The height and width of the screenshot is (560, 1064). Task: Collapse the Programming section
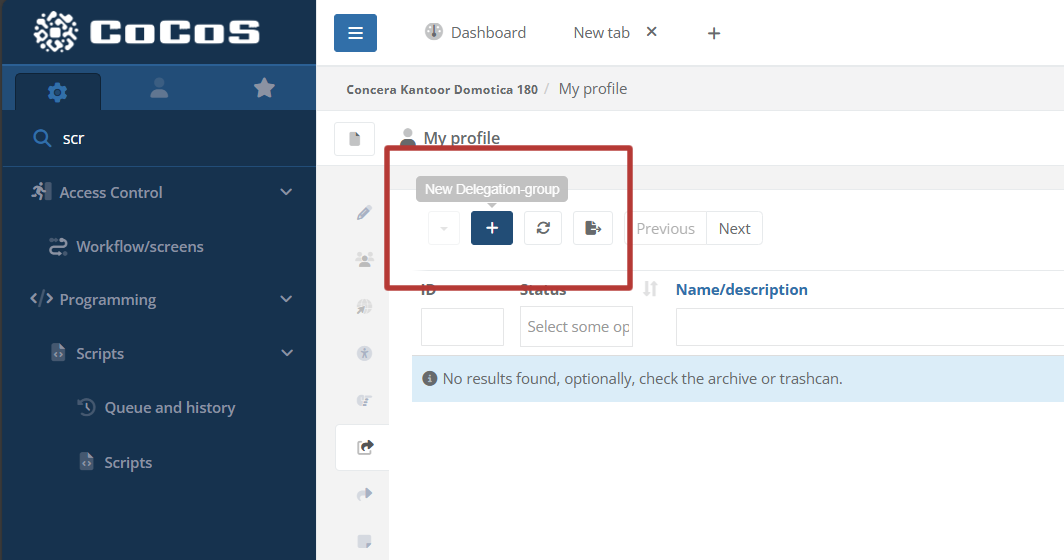point(286,299)
